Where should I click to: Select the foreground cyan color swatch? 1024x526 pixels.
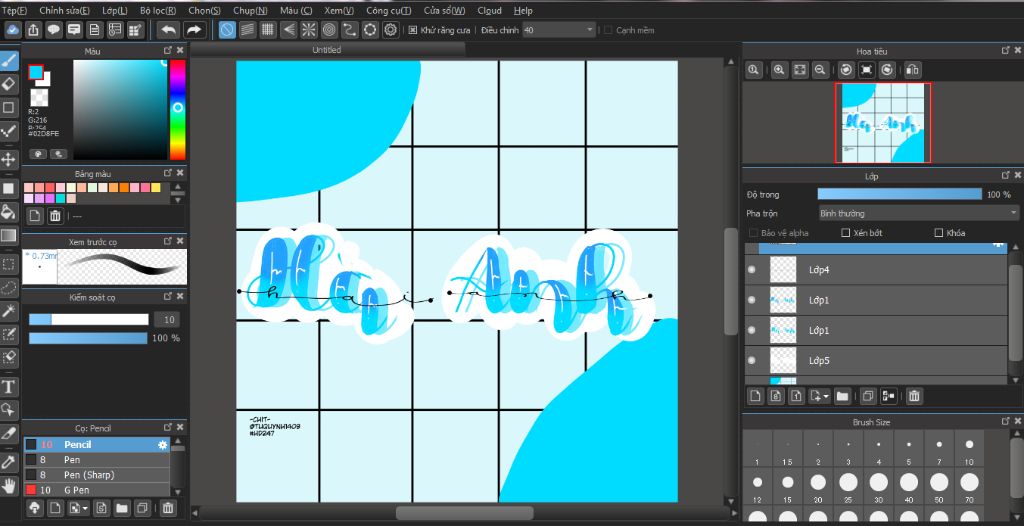click(x=35, y=73)
